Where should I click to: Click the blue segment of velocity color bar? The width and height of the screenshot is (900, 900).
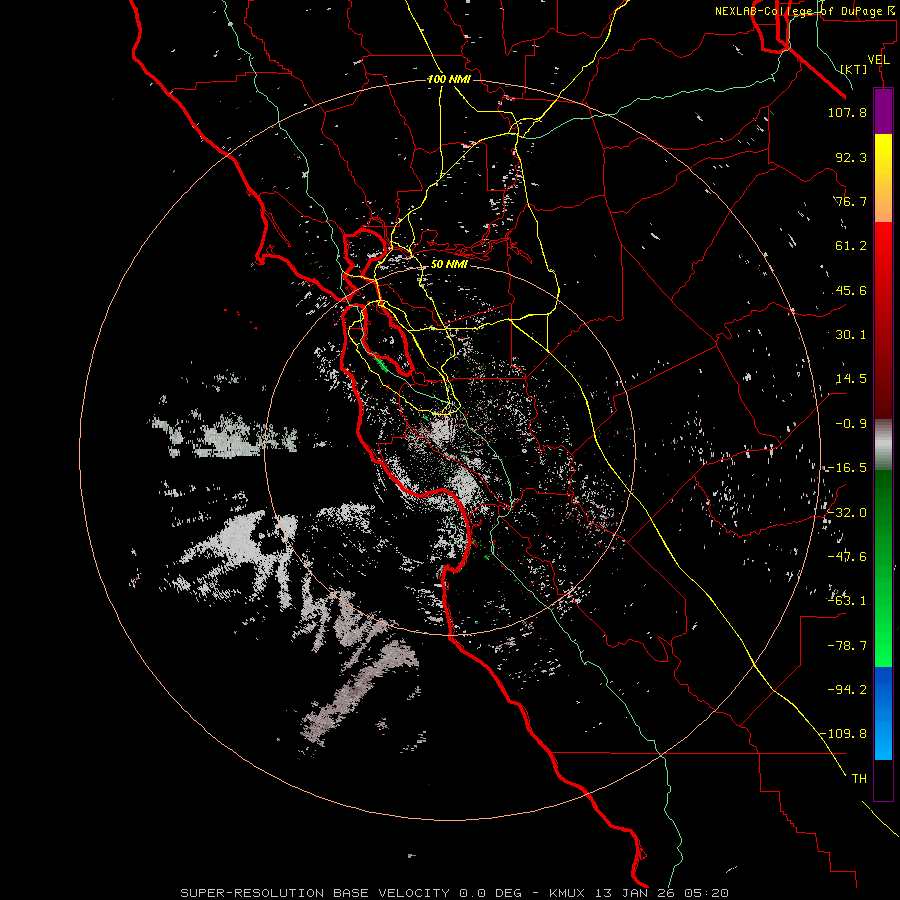tap(883, 713)
